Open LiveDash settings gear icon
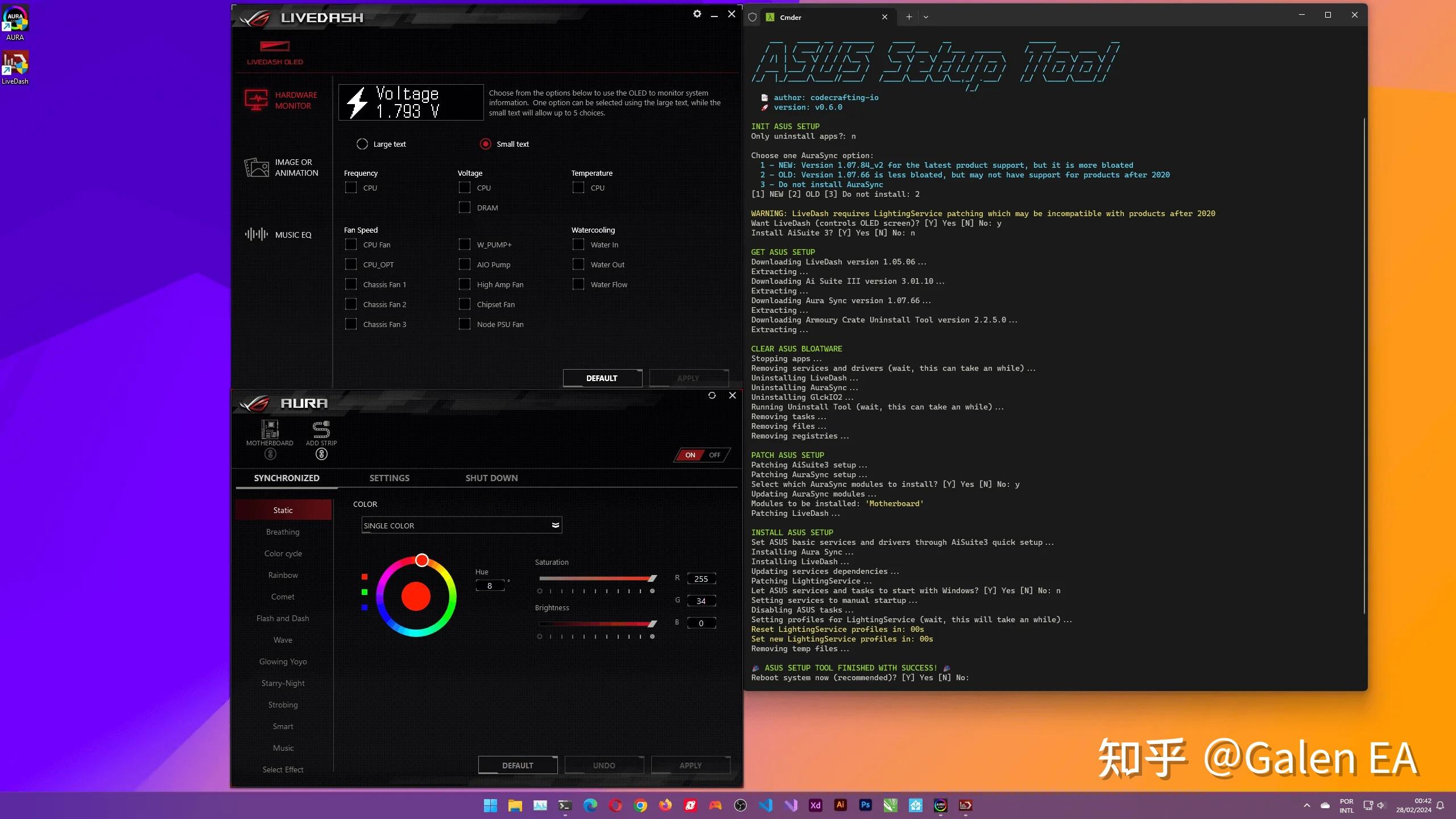The width and height of the screenshot is (1456, 819). click(x=697, y=14)
